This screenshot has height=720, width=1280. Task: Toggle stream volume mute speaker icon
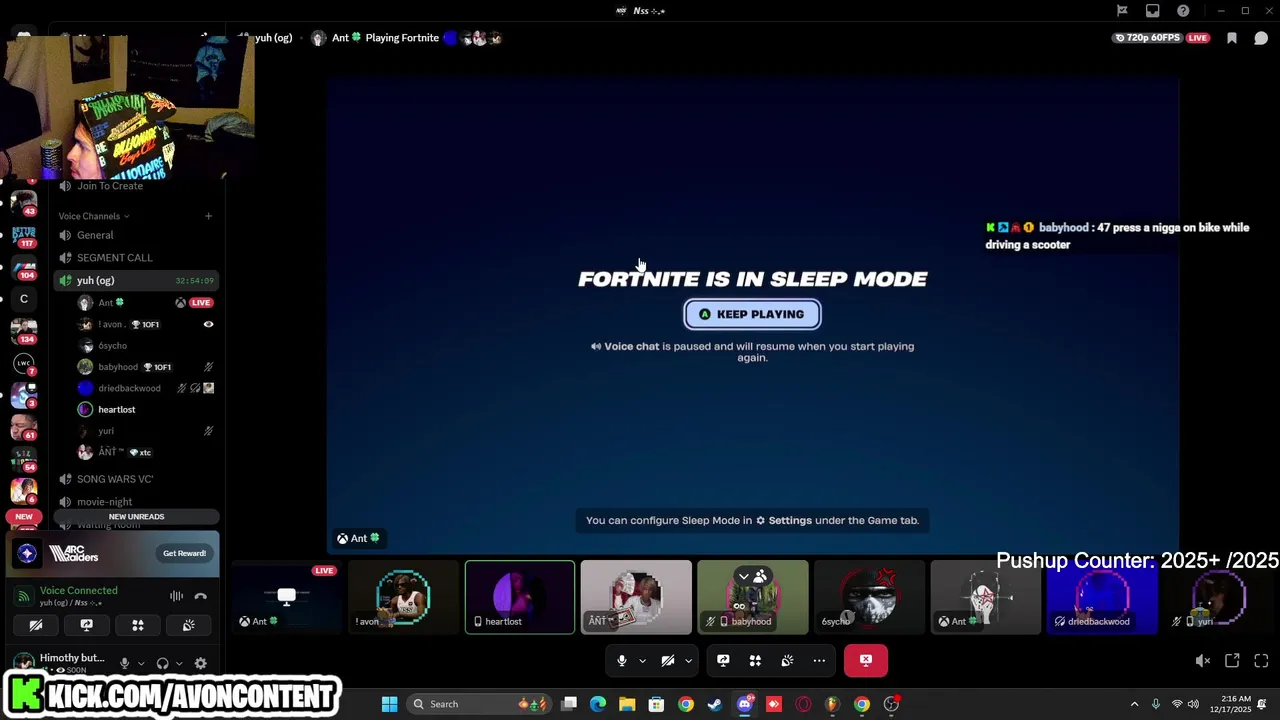(x=1203, y=661)
